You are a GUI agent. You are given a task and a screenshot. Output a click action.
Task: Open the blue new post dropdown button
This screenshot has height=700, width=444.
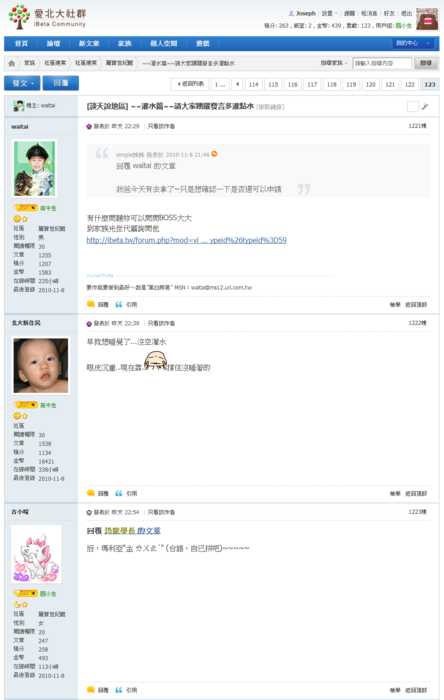click(22, 83)
